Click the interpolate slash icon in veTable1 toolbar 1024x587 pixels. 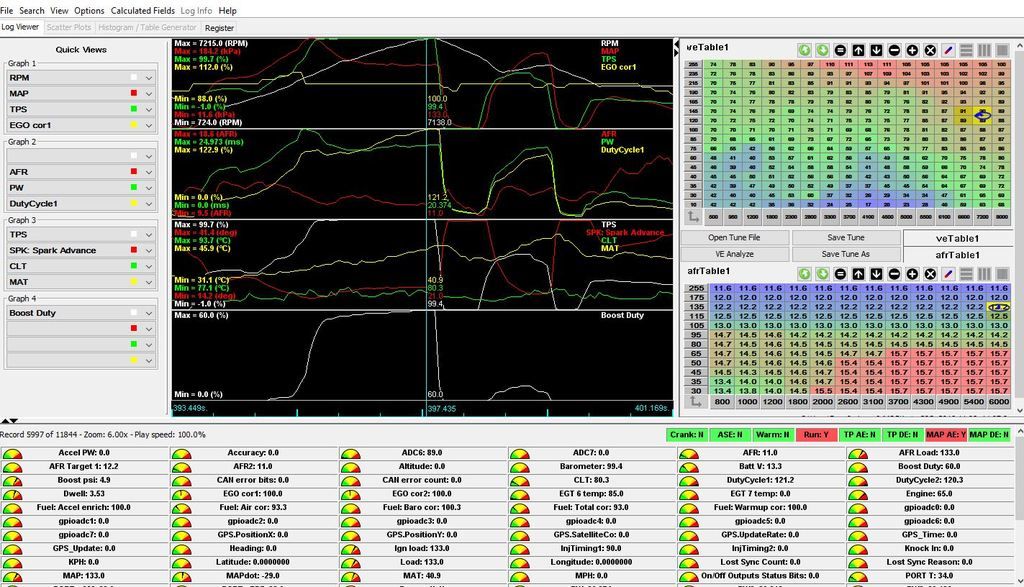[948, 50]
